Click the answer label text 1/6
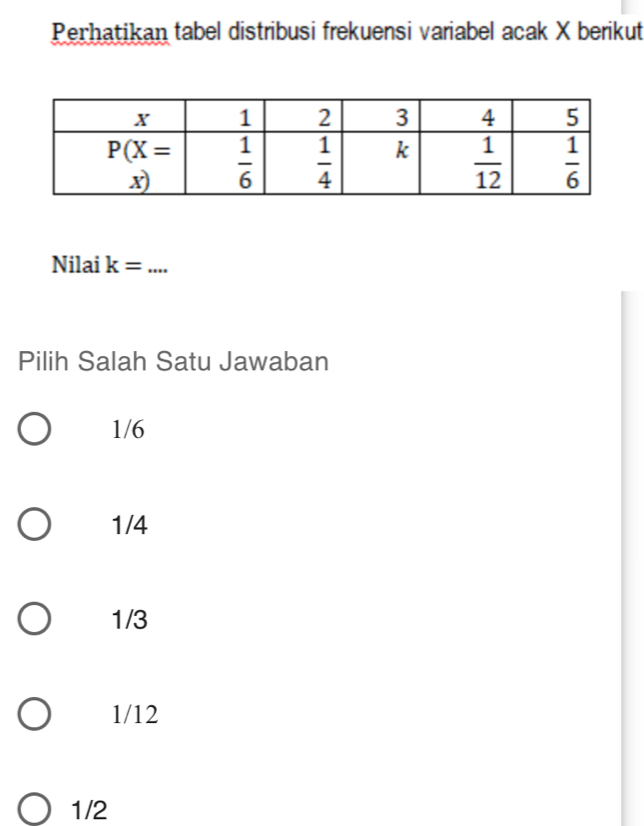644x826 pixels. tap(129, 431)
